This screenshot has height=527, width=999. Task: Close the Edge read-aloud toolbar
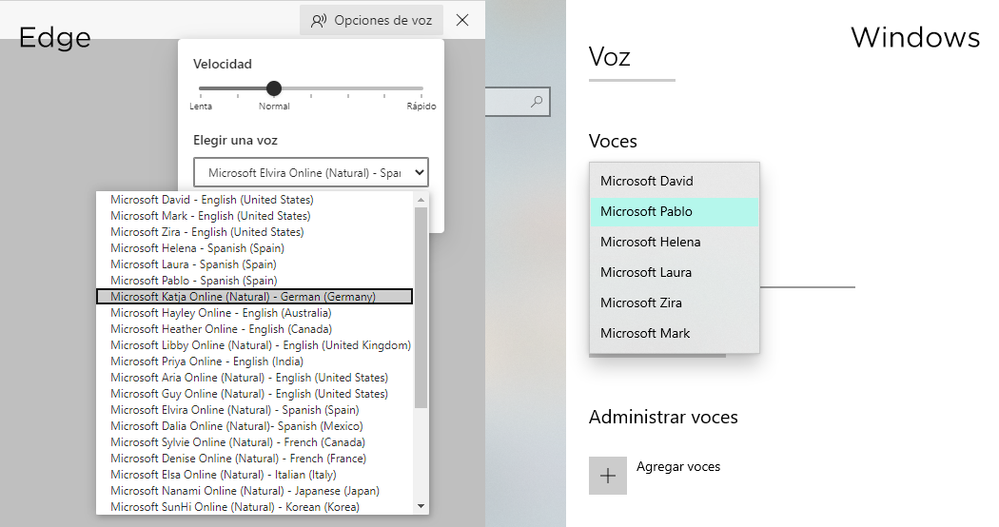pos(463,20)
